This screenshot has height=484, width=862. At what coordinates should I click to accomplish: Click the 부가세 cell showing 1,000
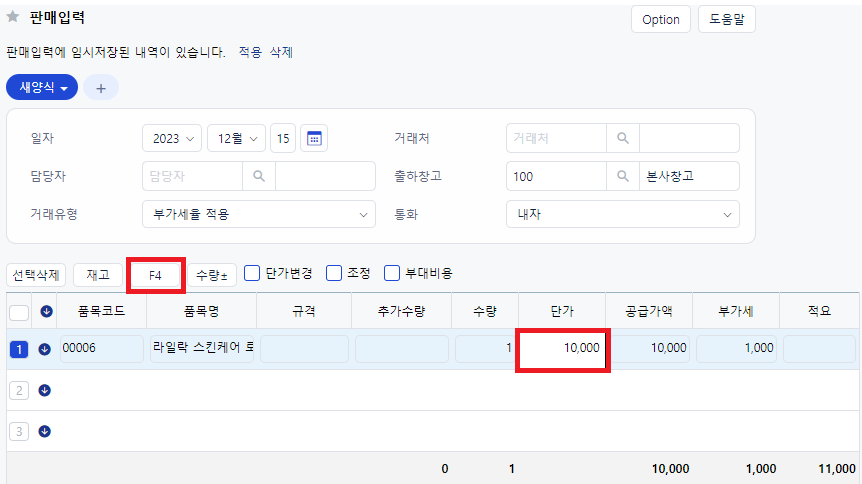[736, 349]
